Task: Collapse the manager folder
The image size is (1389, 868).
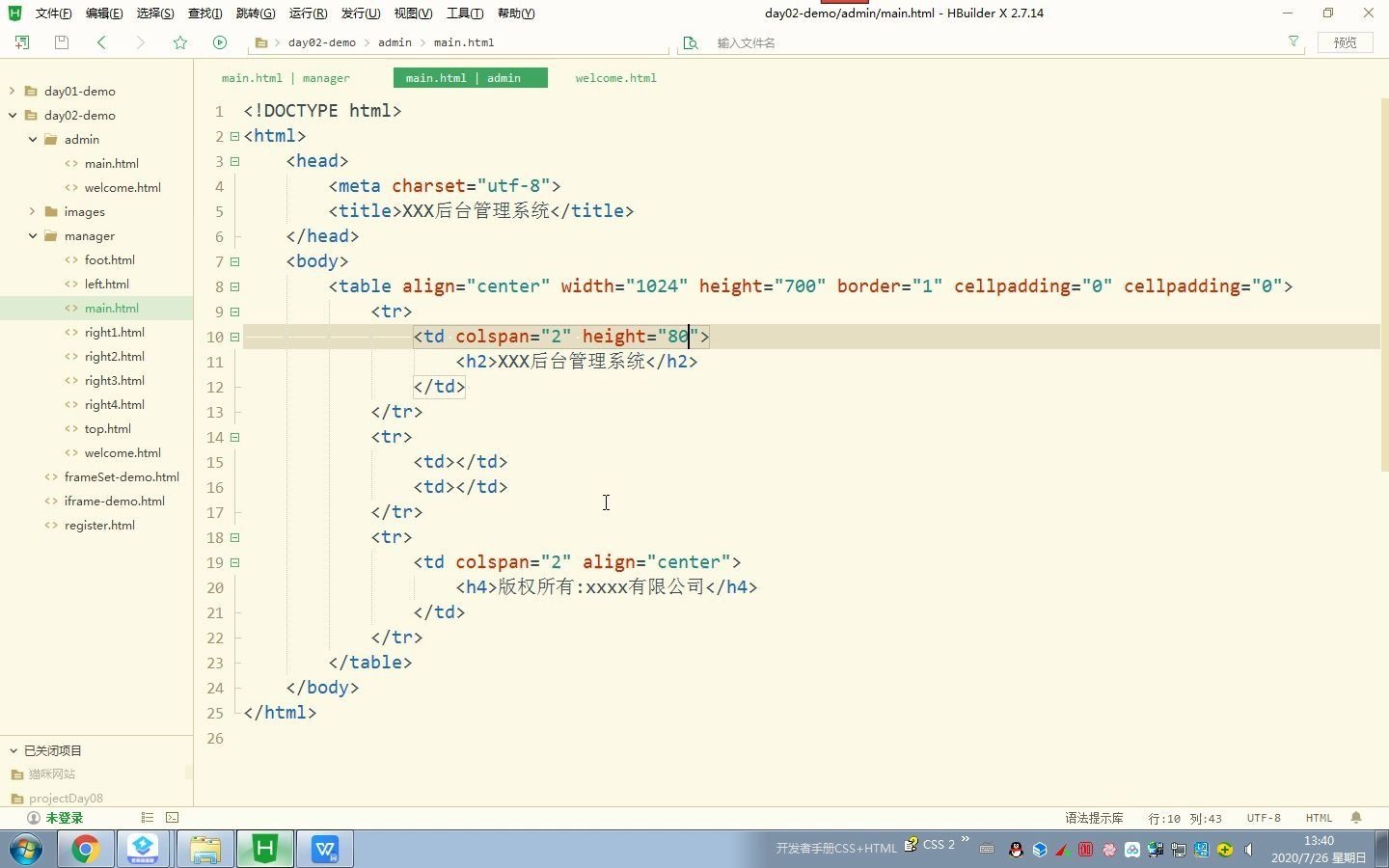Action: click(x=33, y=235)
